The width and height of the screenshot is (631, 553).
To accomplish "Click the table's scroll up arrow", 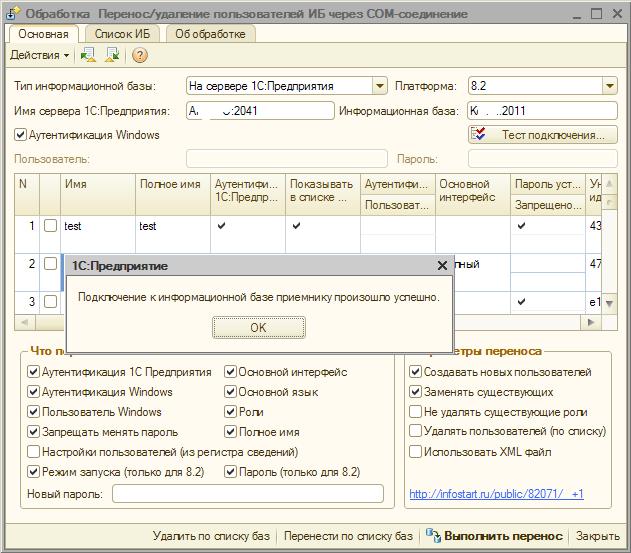I will pos(609,184).
